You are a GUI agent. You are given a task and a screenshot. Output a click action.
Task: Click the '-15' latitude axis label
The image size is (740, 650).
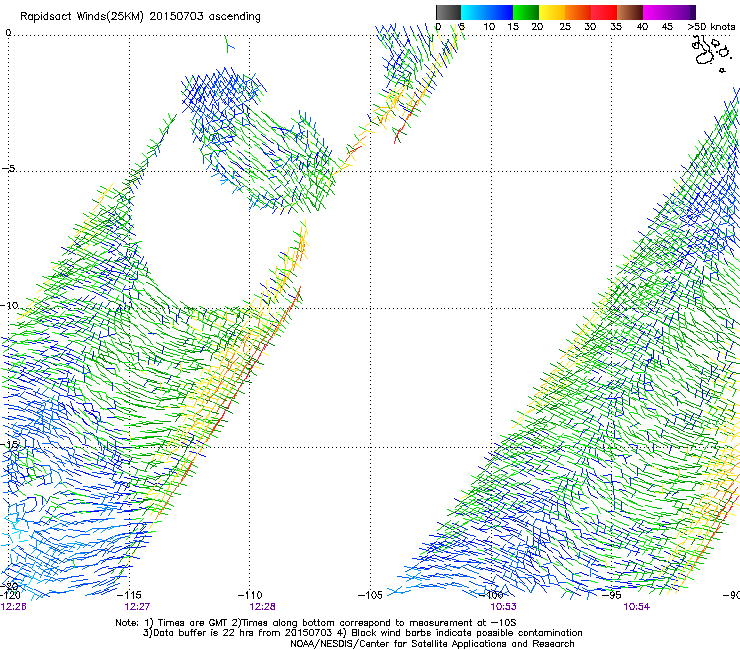9,444
